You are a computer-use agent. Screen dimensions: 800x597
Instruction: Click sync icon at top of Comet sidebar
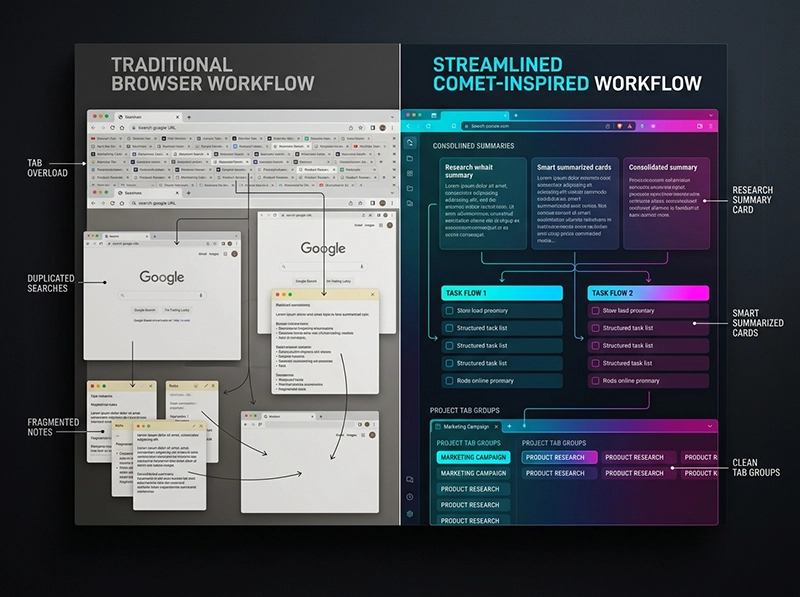point(410,142)
